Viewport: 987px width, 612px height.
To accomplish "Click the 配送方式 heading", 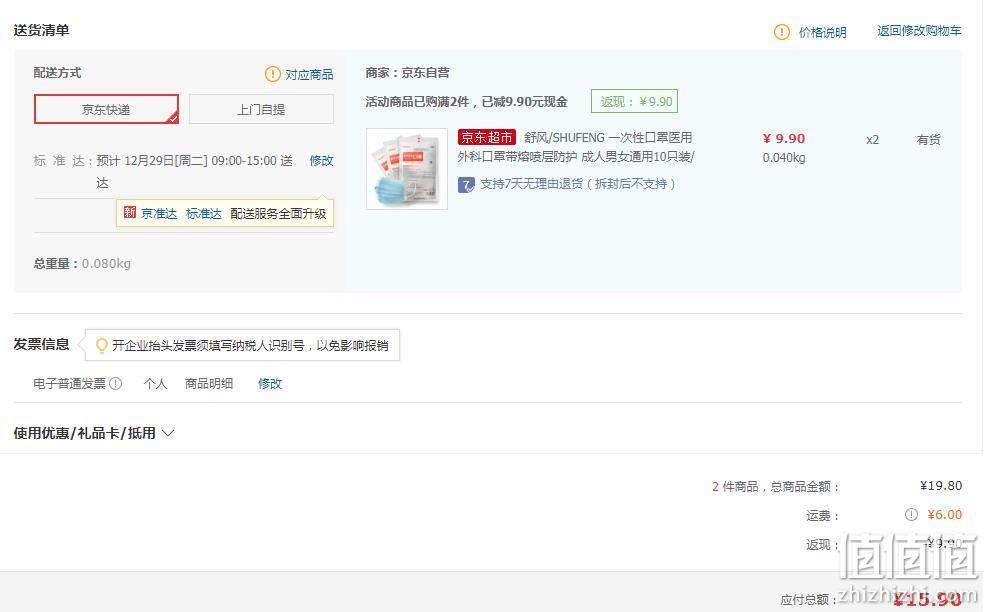I will [57, 72].
